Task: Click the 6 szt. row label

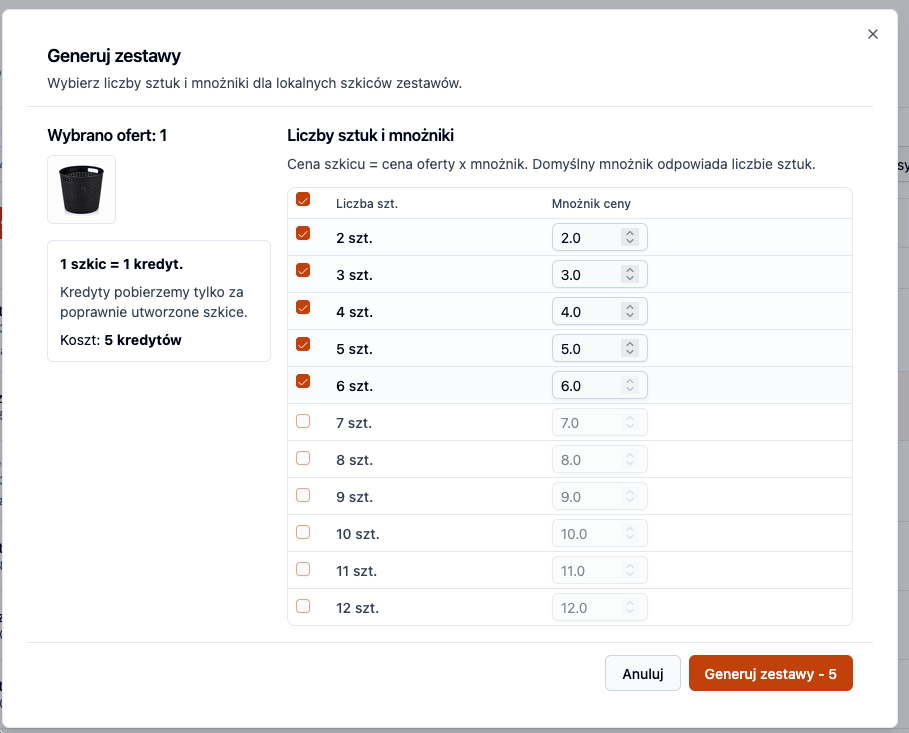Action: (354, 387)
